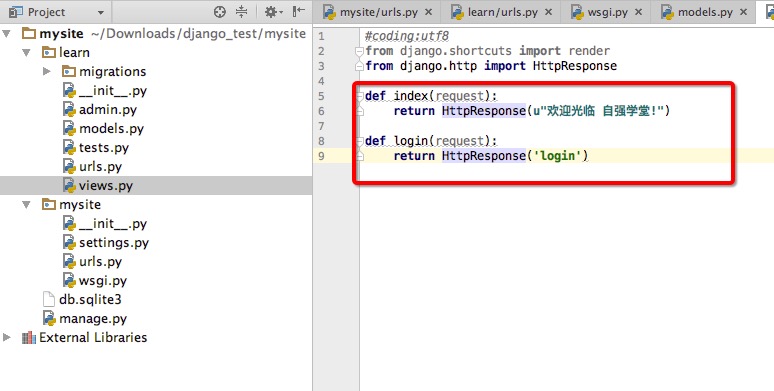Close the wsgi.py editor tab
774x391 pixels.
click(638, 12)
